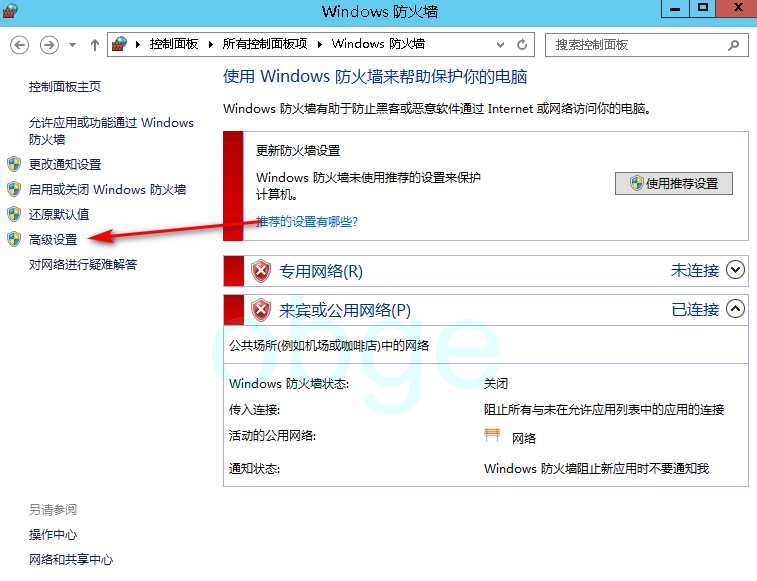Select Windows 防火墙 breadcrumb item
Image resolution: width=757 pixels, height=581 pixels.
coord(378,44)
